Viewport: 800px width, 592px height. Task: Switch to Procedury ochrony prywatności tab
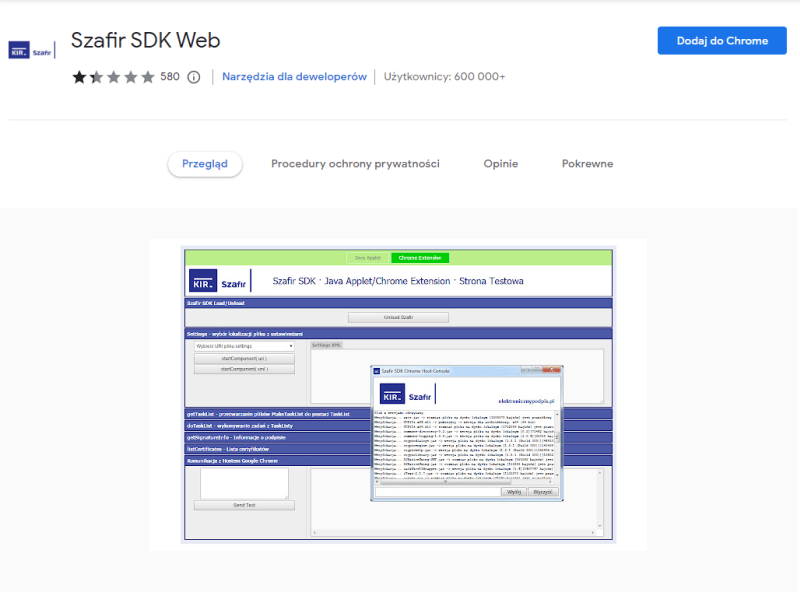pyautogui.click(x=355, y=164)
